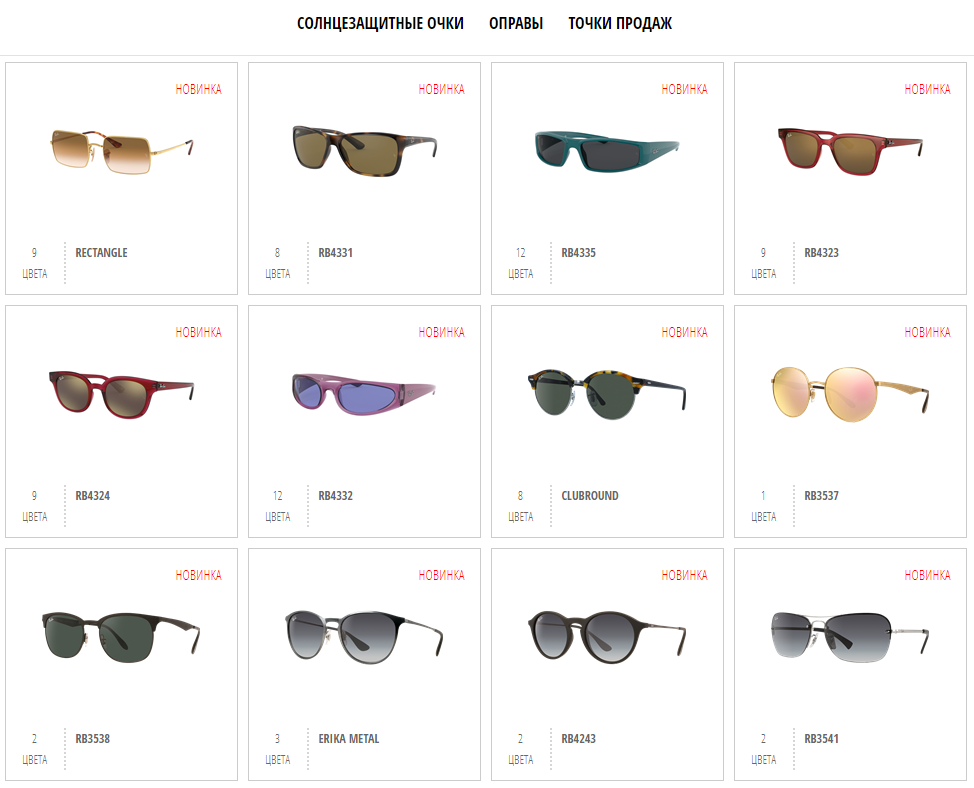
Task: Click the RECTANGLE product name
Action: [101, 253]
